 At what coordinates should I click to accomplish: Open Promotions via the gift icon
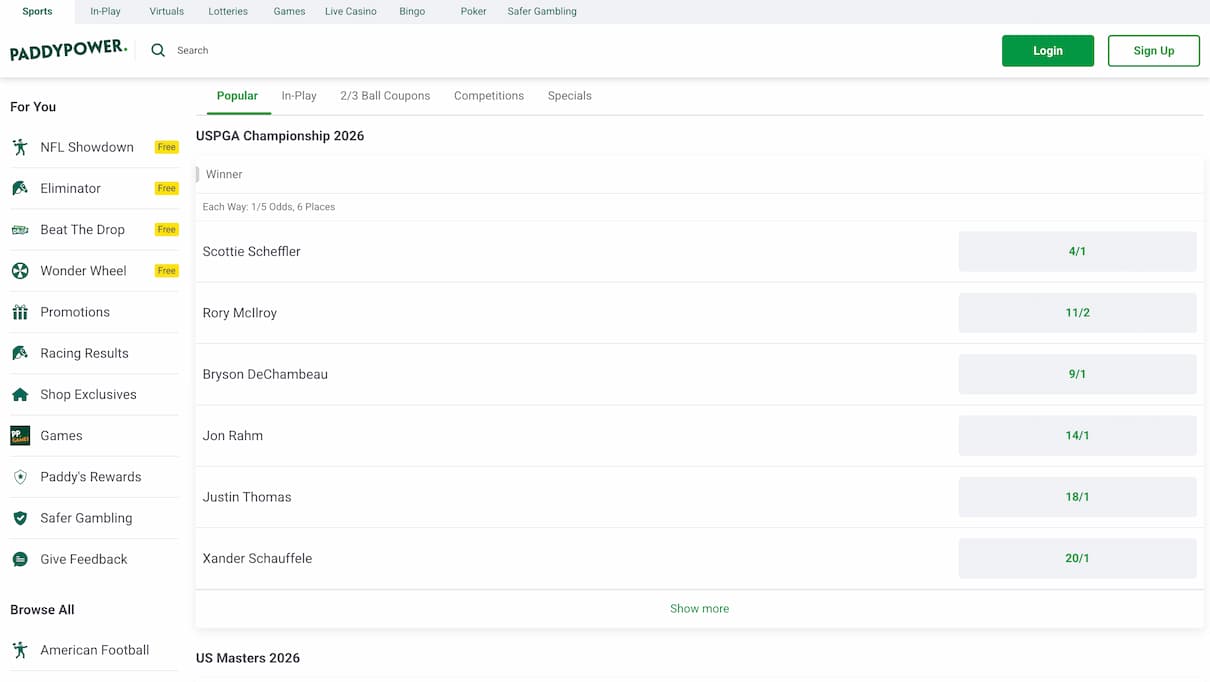pyautogui.click(x=20, y=312)
